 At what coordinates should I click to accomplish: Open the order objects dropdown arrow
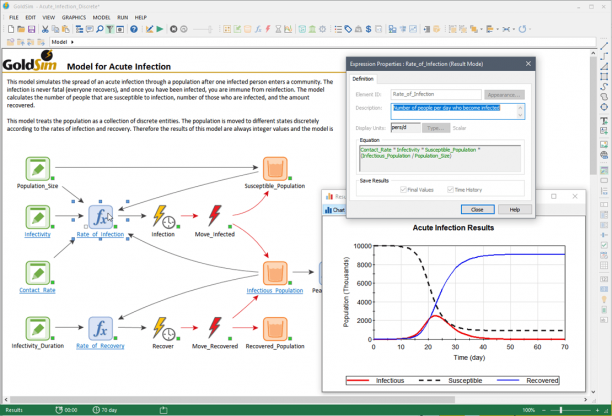click(481, 29)
